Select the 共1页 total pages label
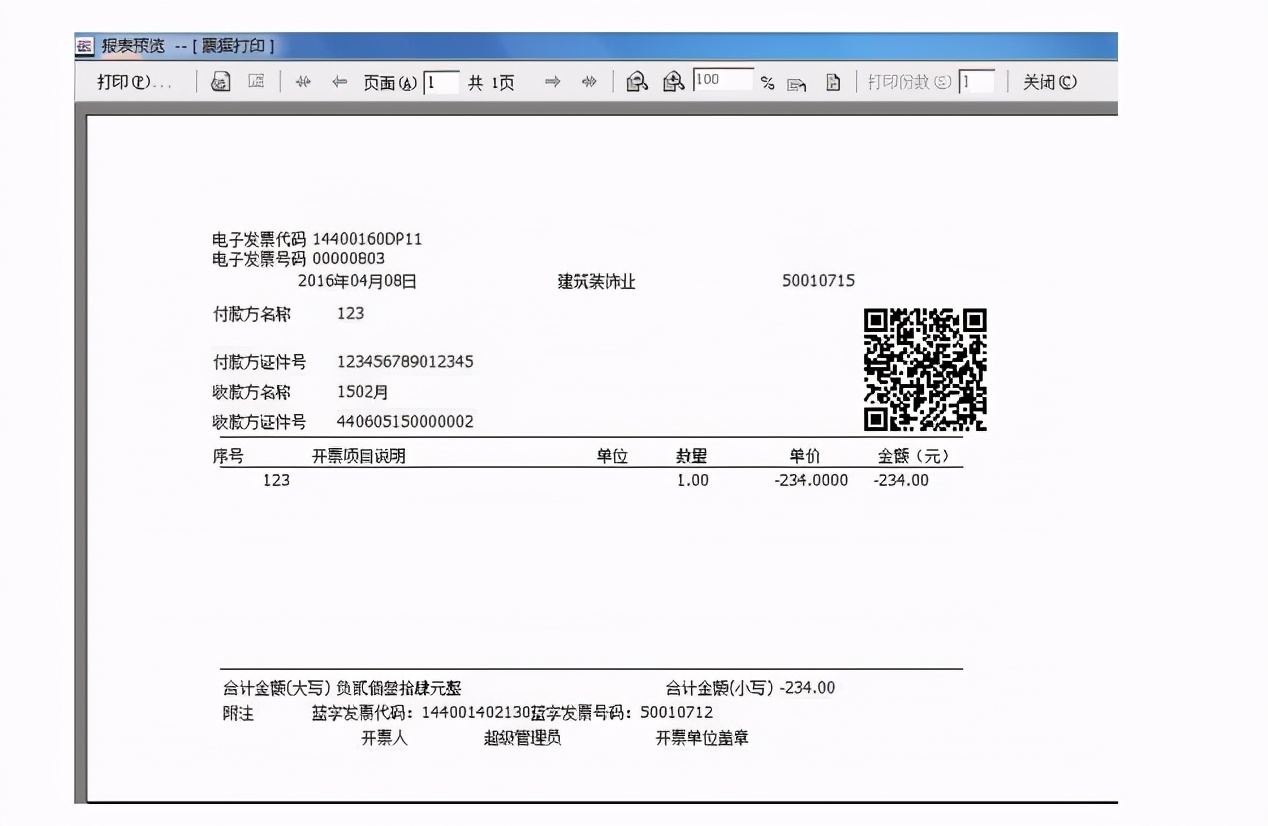Image resolution: width=1268 pixels, height=826 pixels. 490,82
